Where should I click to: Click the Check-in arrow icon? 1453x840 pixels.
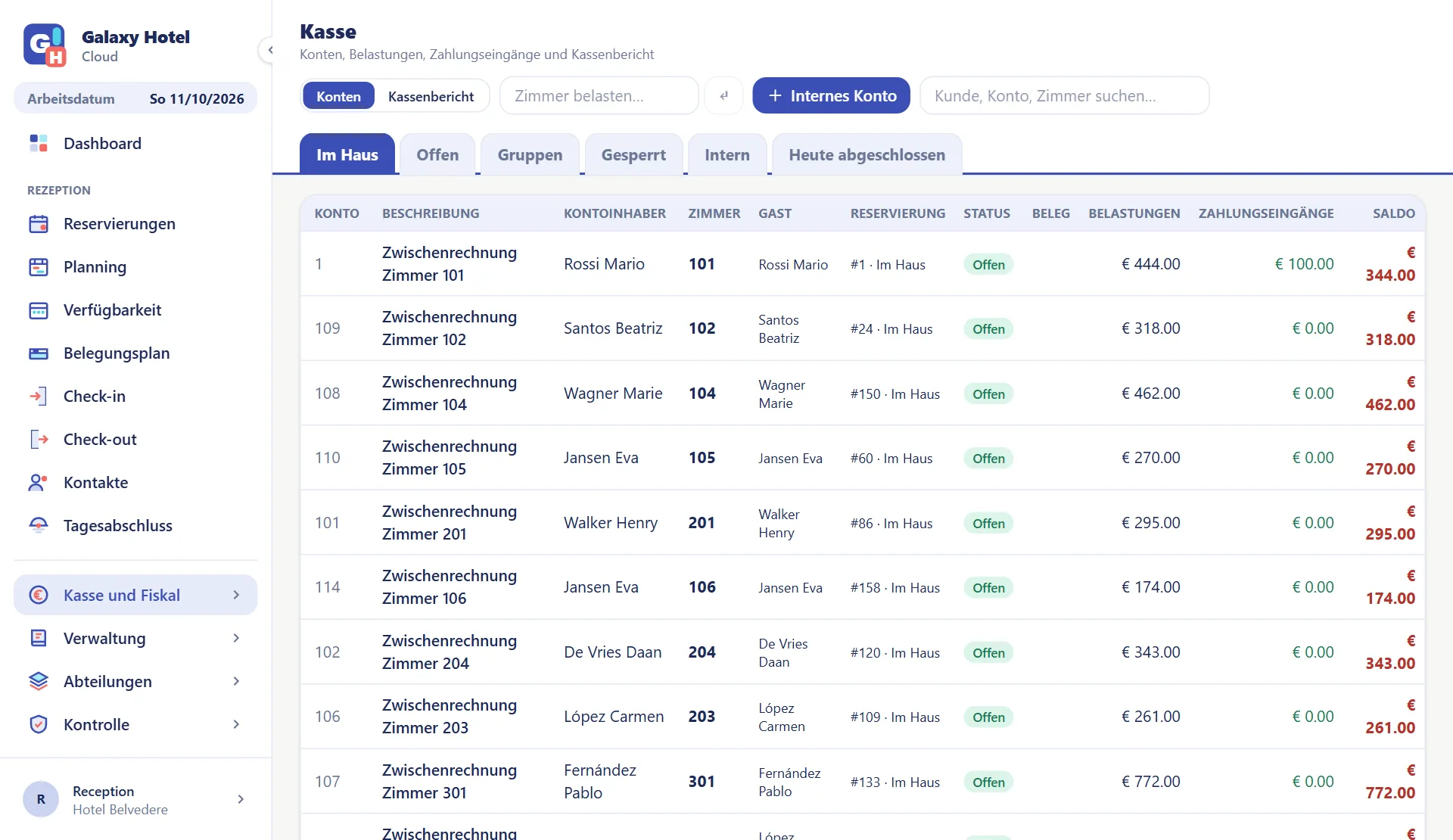(39, 397)
